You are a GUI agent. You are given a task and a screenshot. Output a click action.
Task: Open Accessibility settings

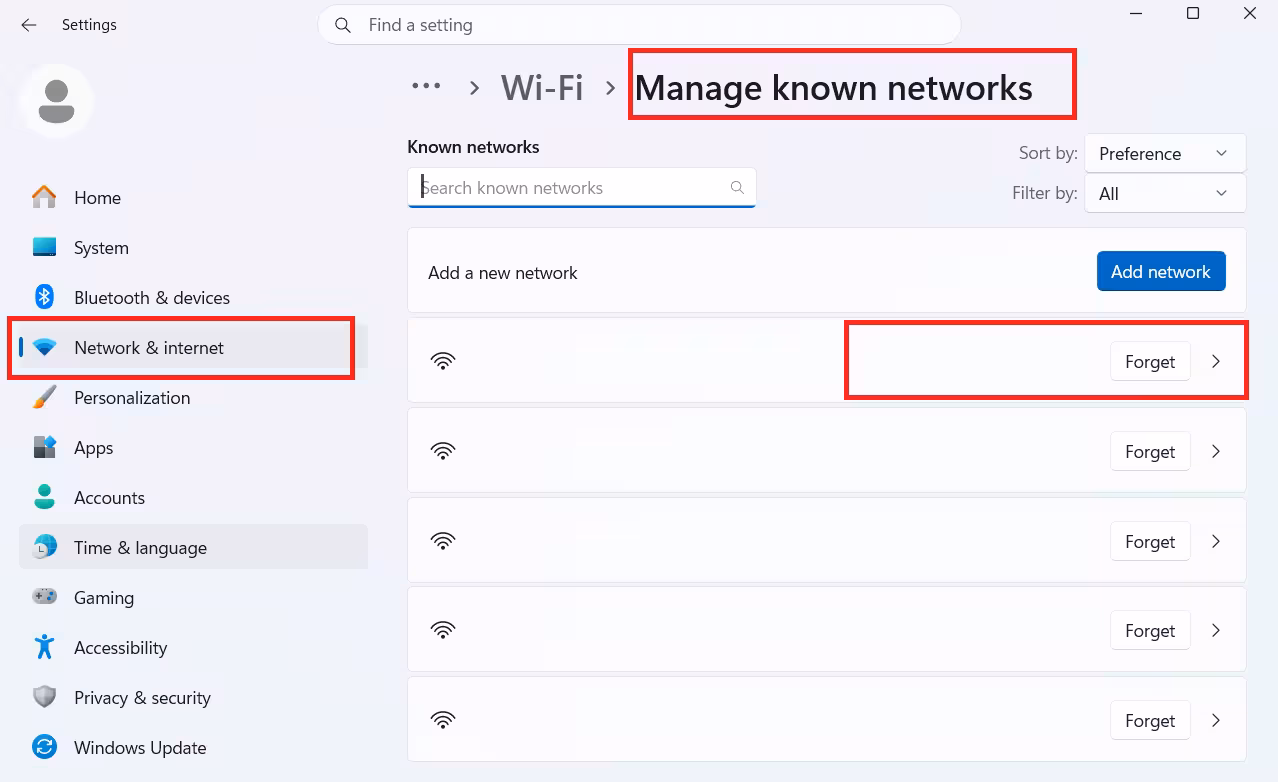pos(193,647)
